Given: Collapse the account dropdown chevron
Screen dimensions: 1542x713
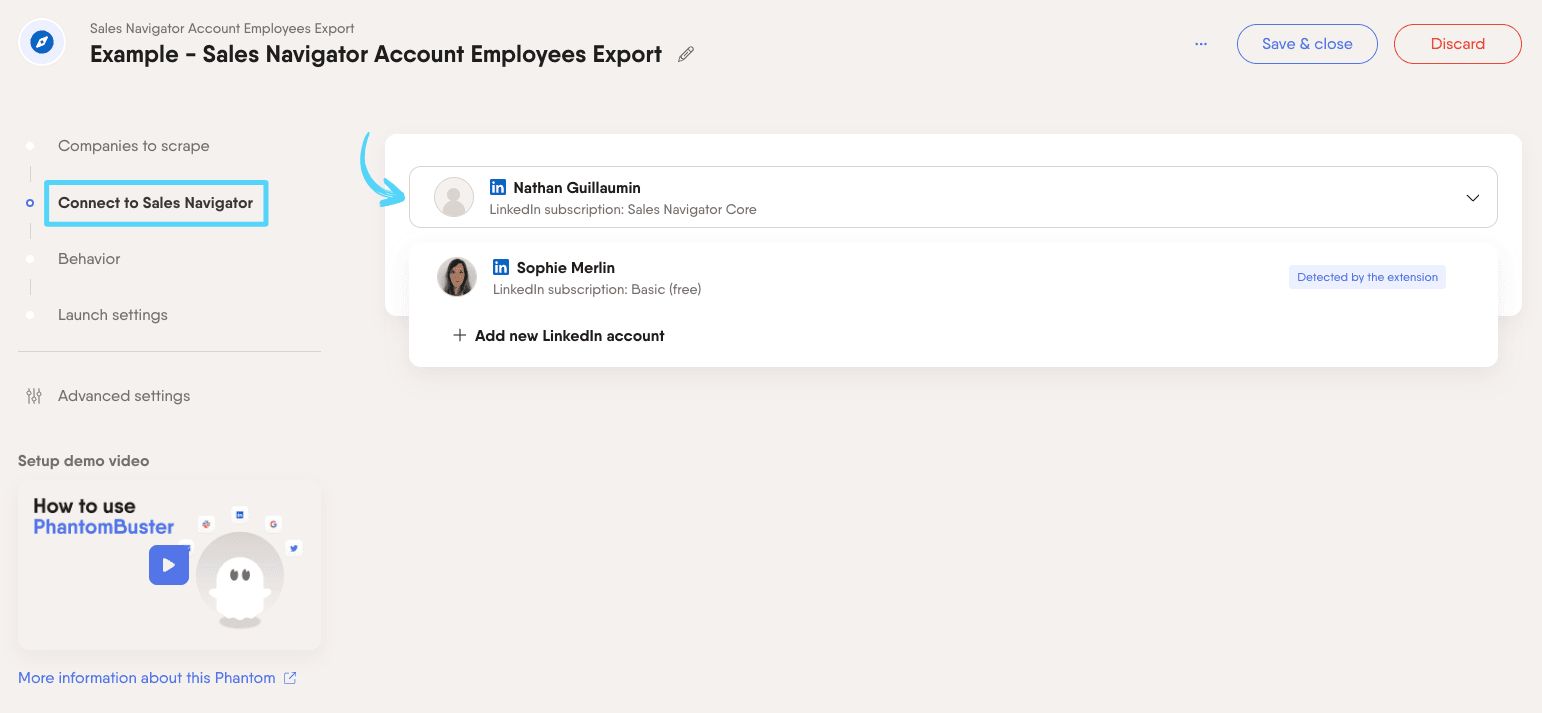Looking at the screenshot, I should tap(1472, 198).
